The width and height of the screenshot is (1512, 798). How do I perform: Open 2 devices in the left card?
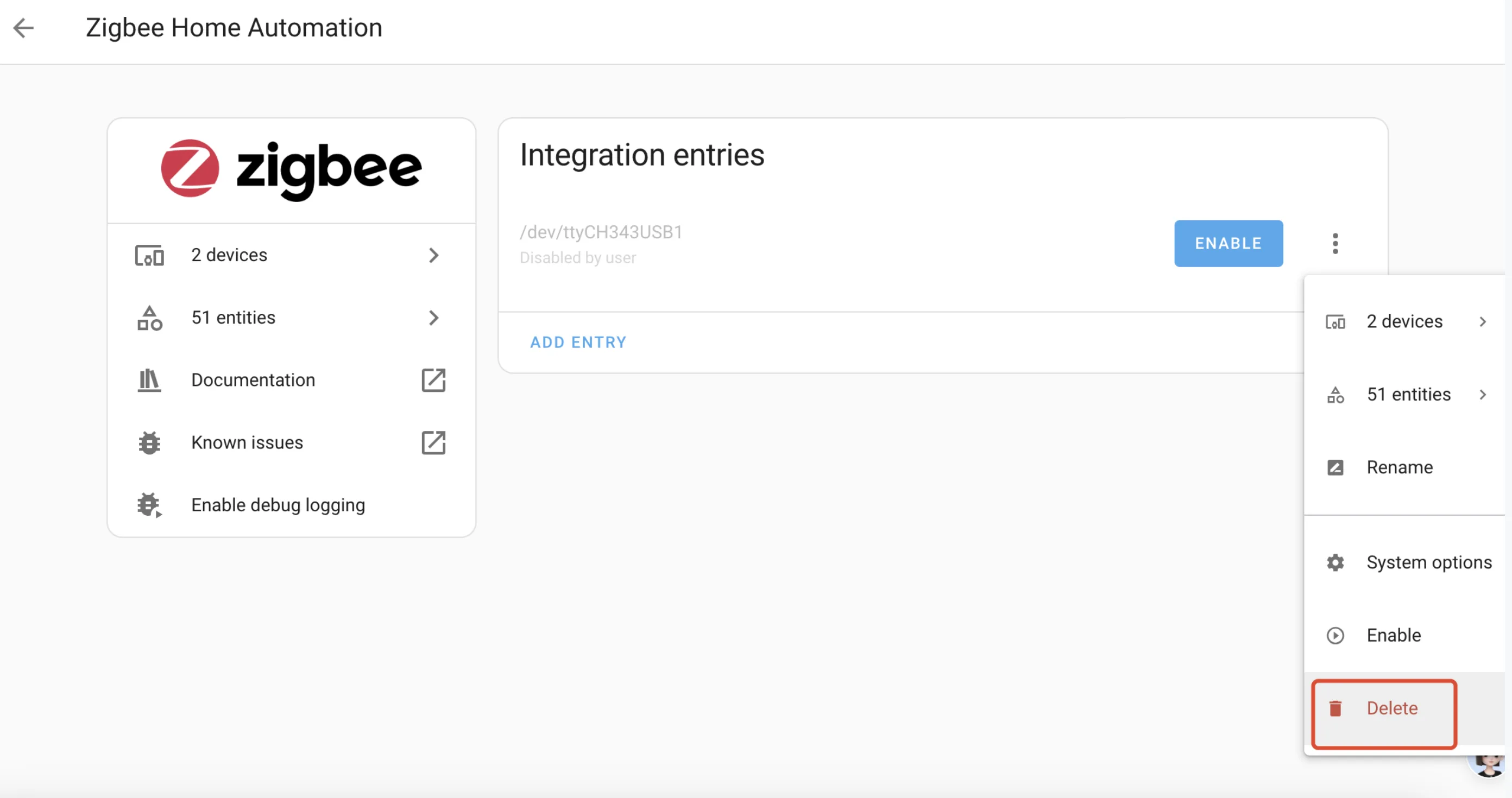[291, 255]
